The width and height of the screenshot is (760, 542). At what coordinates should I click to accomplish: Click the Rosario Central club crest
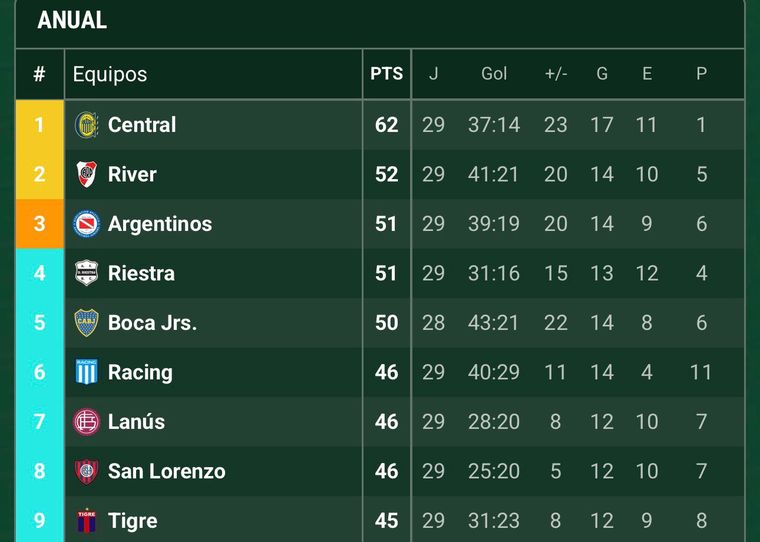click(87, 125)
